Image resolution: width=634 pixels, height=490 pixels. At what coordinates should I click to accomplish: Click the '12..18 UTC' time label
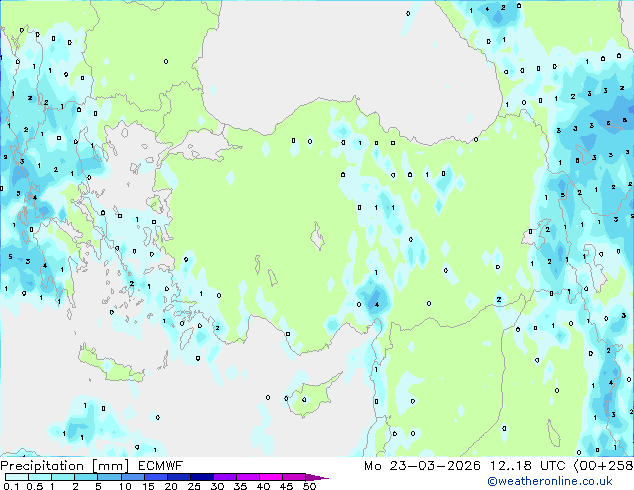[527, 466]
